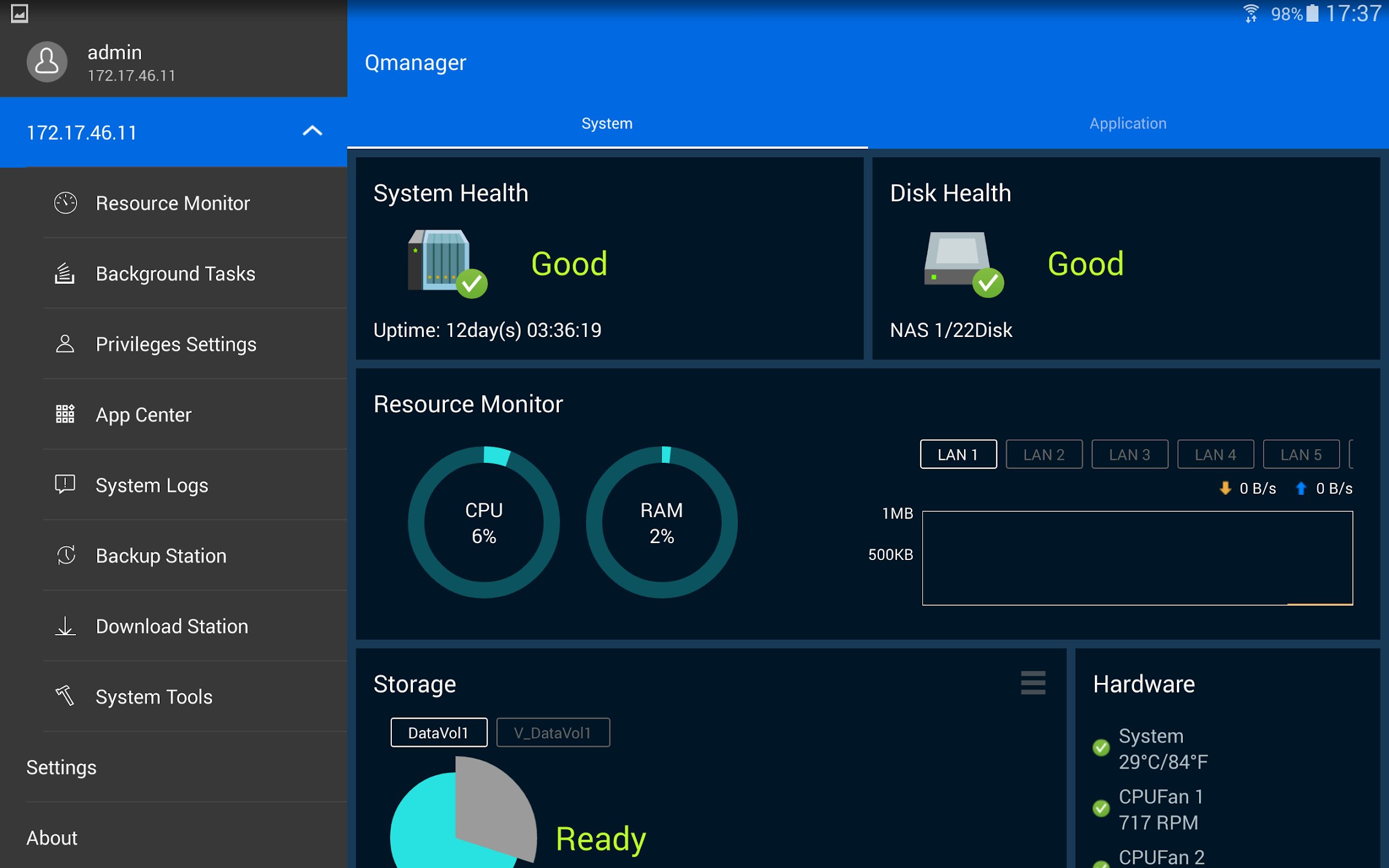View System Logs
Screen dimensions: 1389x868
[x=151, y=485]
